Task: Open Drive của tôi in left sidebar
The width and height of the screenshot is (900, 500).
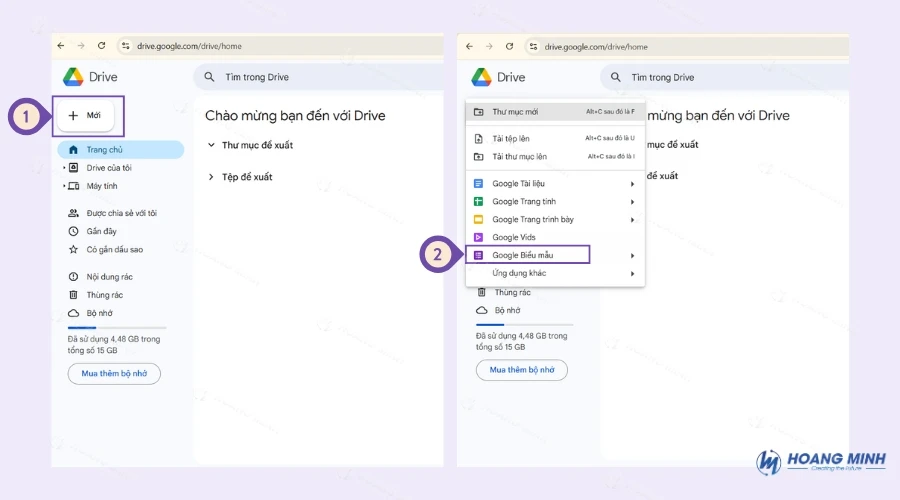Action: point(109,168)
